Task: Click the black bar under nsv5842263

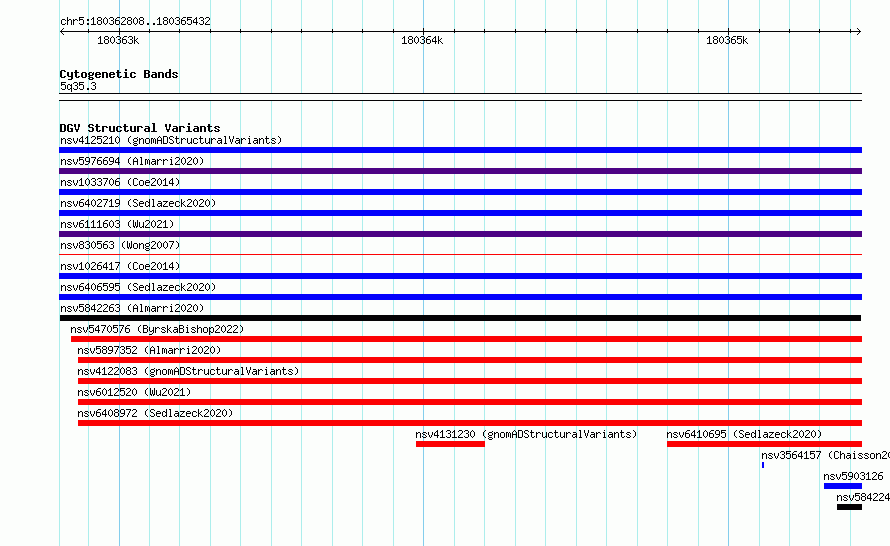Action: [x=460, y=318]
